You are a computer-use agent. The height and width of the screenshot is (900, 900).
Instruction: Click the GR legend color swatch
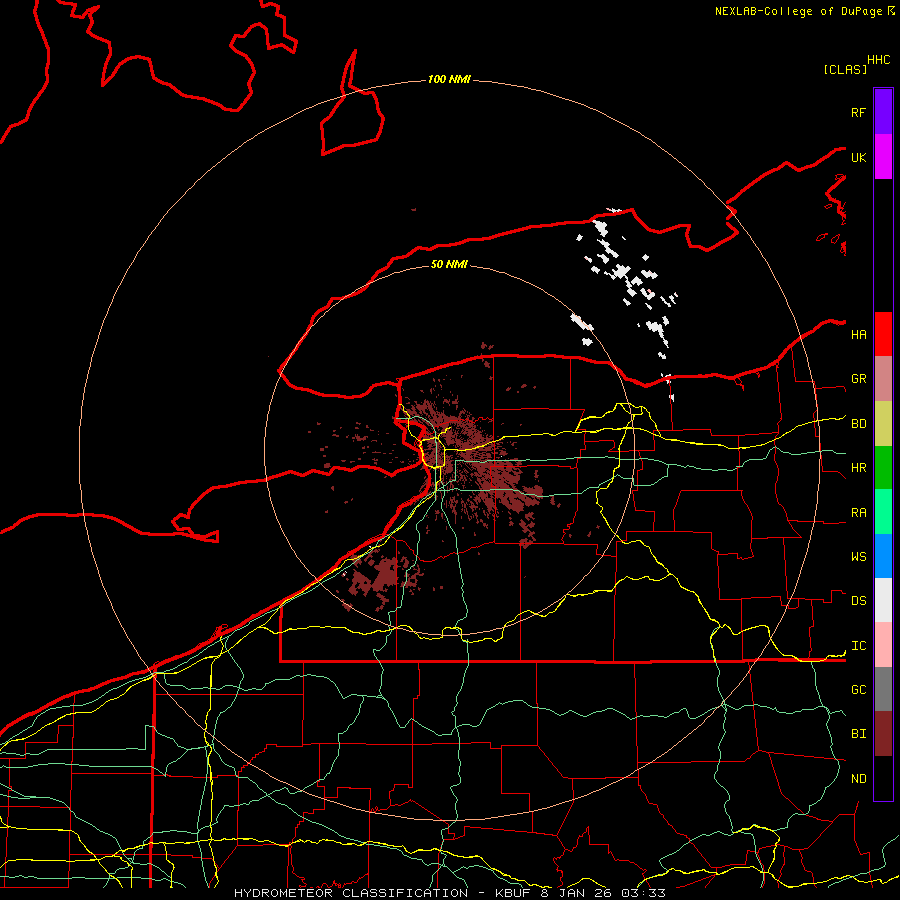883,379
